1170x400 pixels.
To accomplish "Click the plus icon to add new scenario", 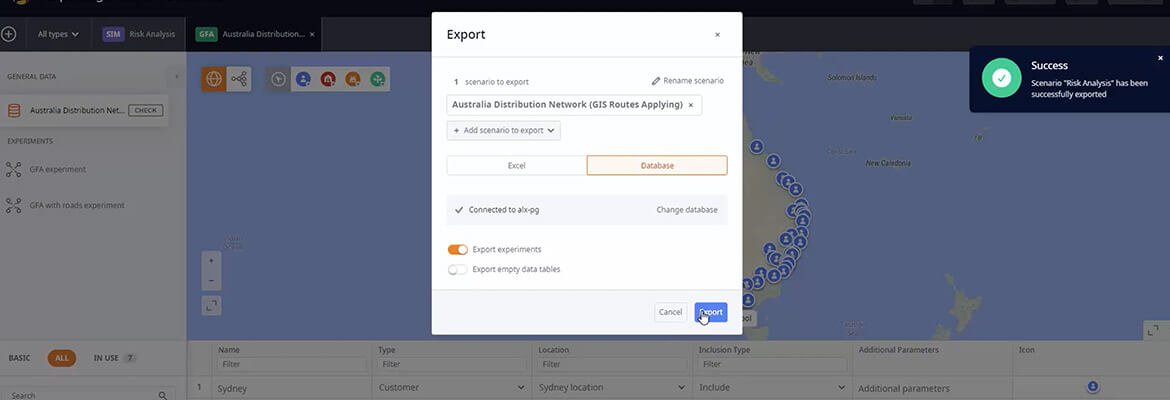I will pos(8,34).
